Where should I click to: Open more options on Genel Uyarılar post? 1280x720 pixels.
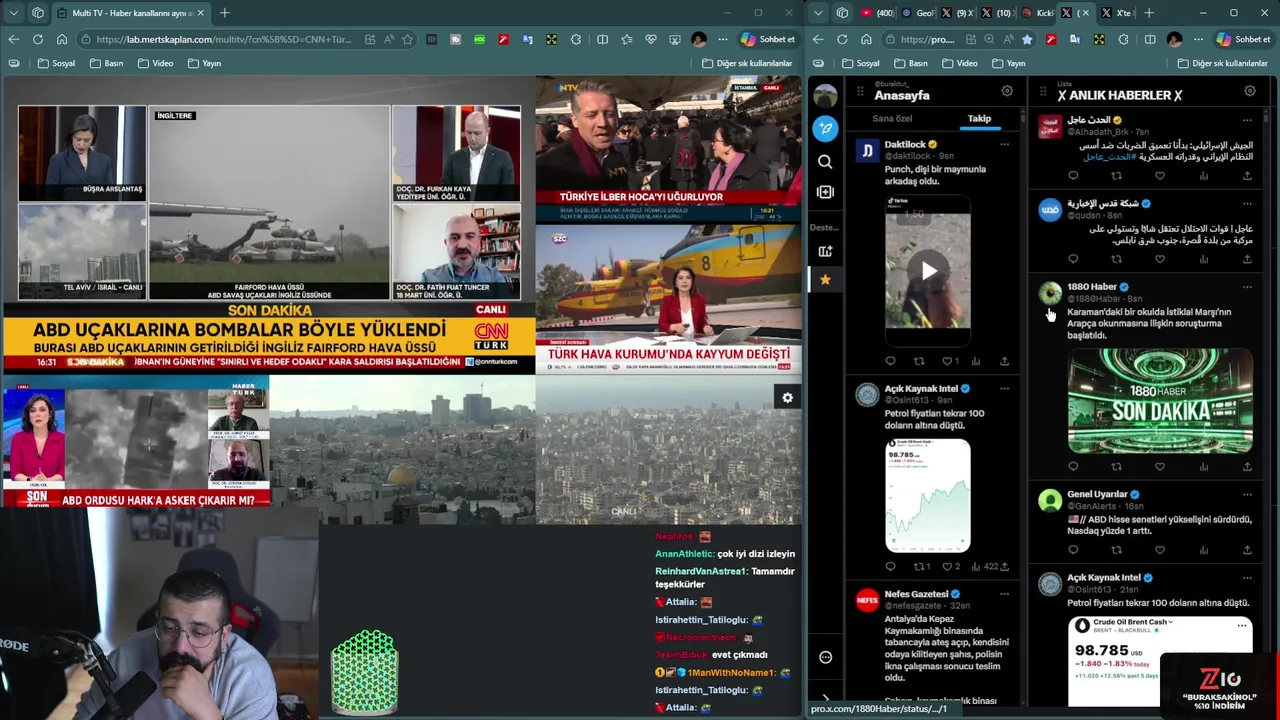tap(1247, 494)
